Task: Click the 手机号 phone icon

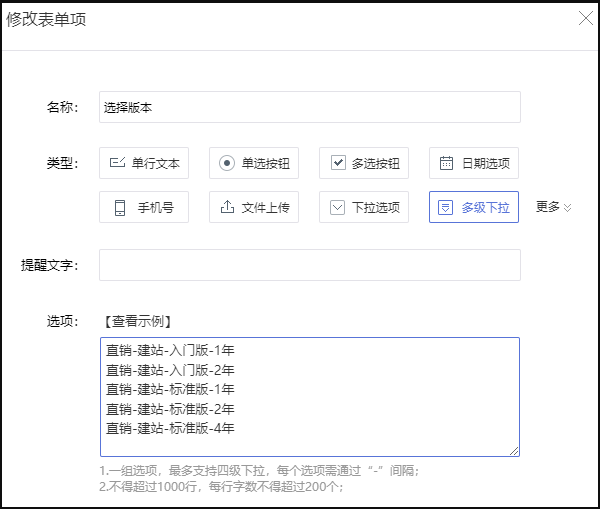Action: tap(120, 207)
